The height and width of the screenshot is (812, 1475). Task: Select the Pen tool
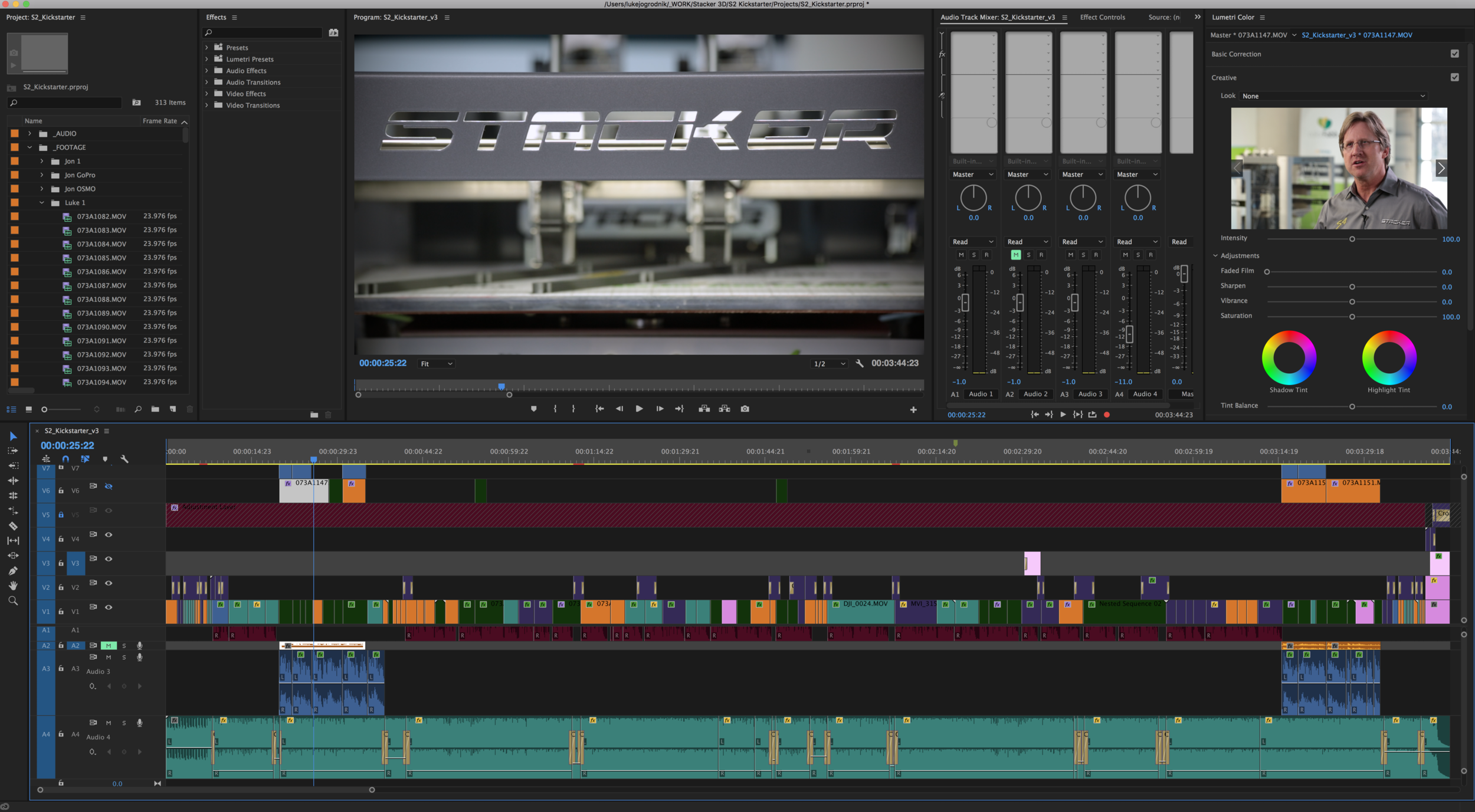(13, 571)
